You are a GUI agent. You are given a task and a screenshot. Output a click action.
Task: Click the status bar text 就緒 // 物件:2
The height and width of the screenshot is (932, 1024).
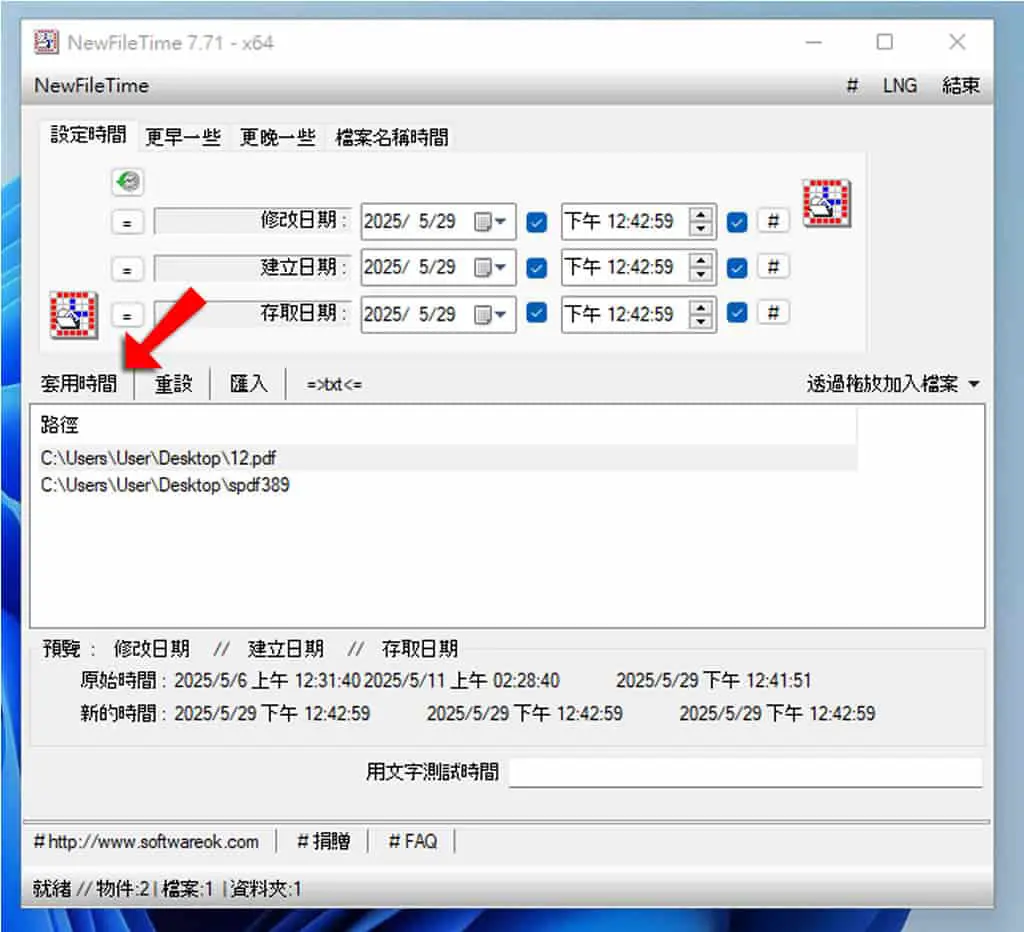click(91, 889)
